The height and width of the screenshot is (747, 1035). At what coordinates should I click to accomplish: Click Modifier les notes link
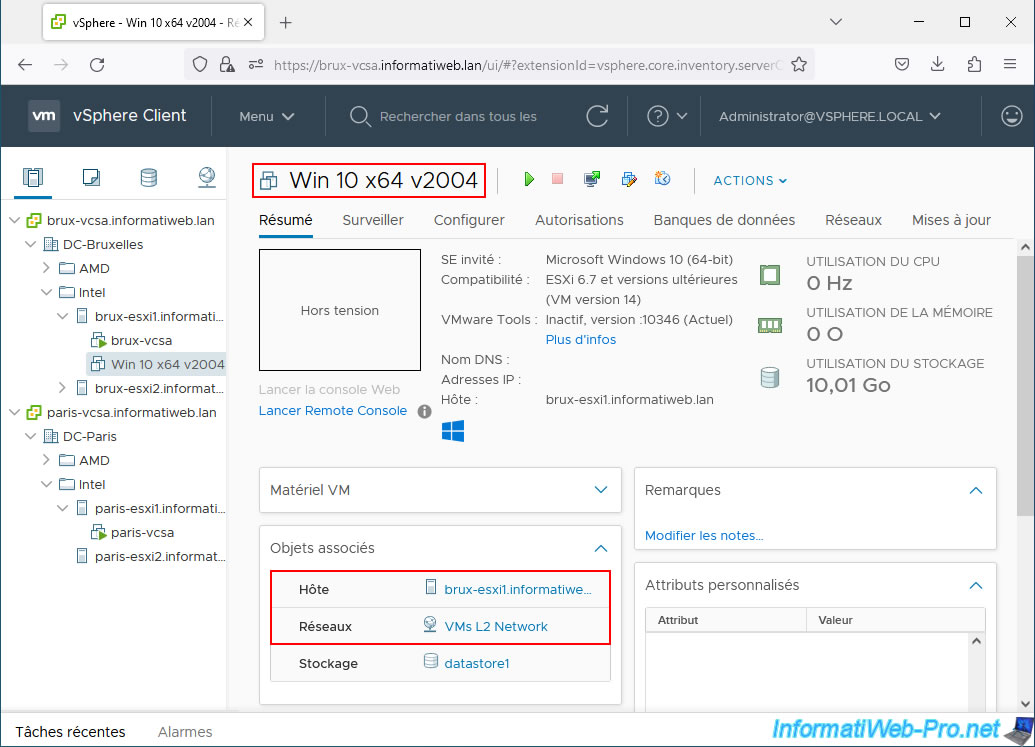pyautogui.click(x=704, y=536)
